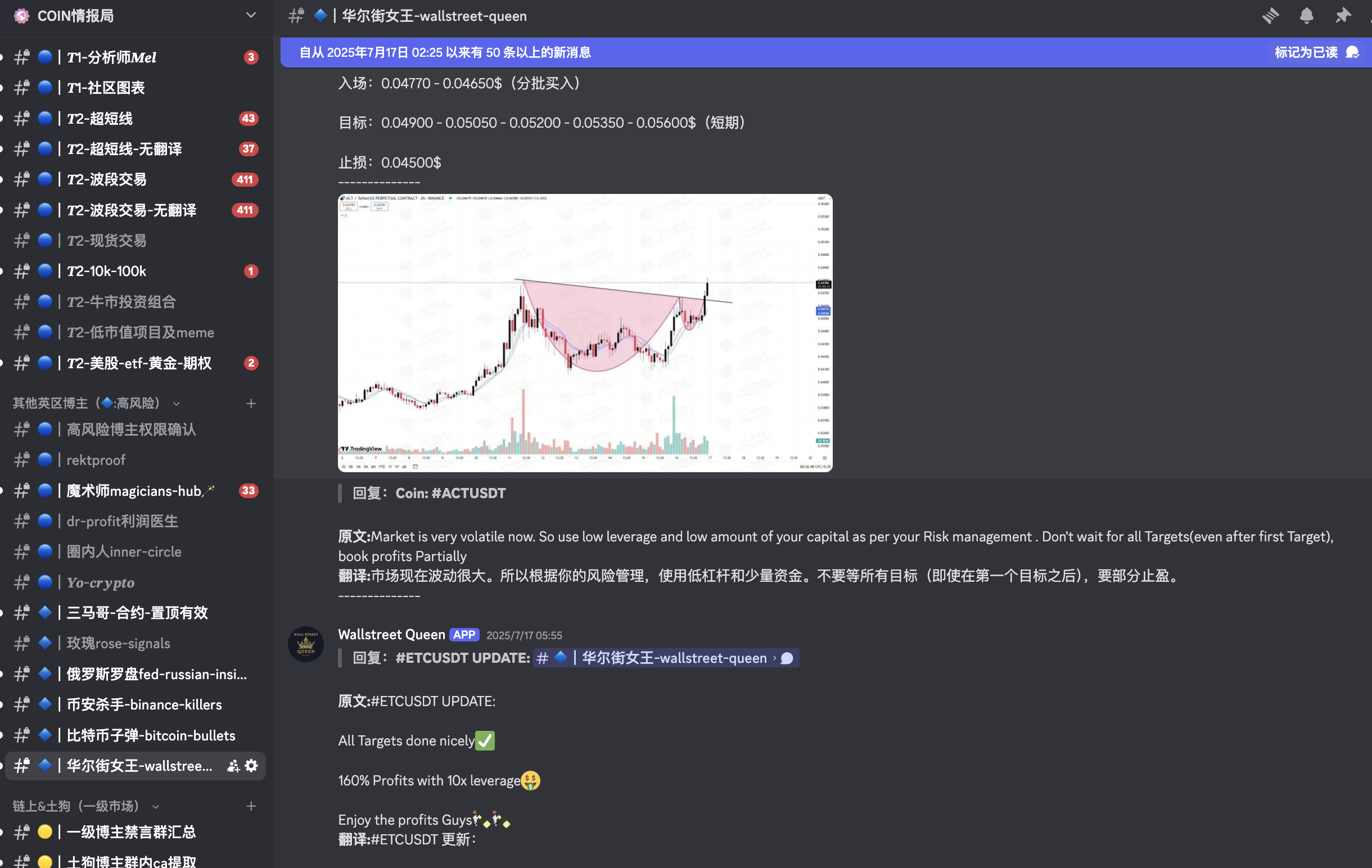Open T2-超短线 channel
Viewport: 1372px width, 868px height.
[x=136, y=119]
